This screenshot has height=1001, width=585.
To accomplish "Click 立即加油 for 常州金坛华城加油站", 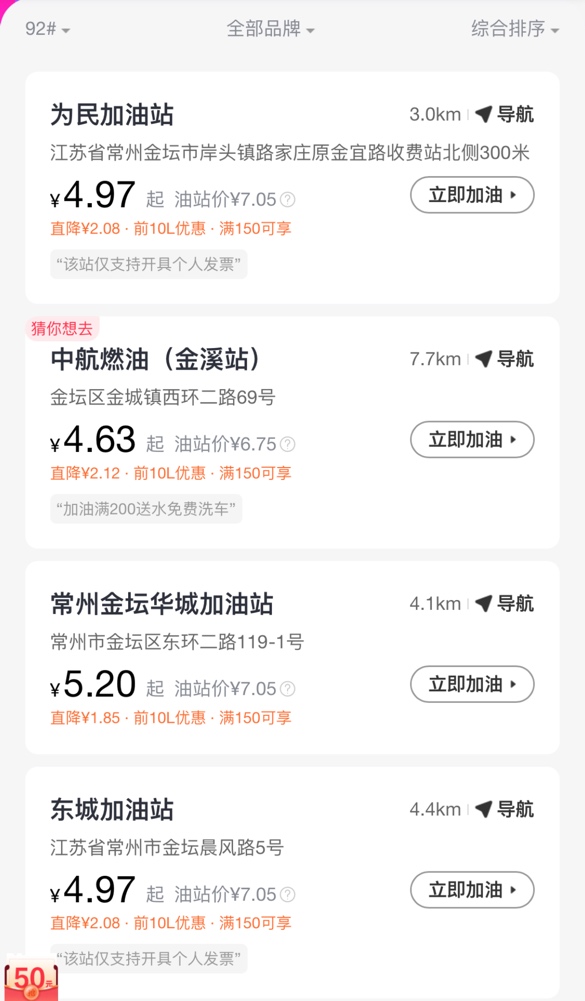I will point(472,684).
